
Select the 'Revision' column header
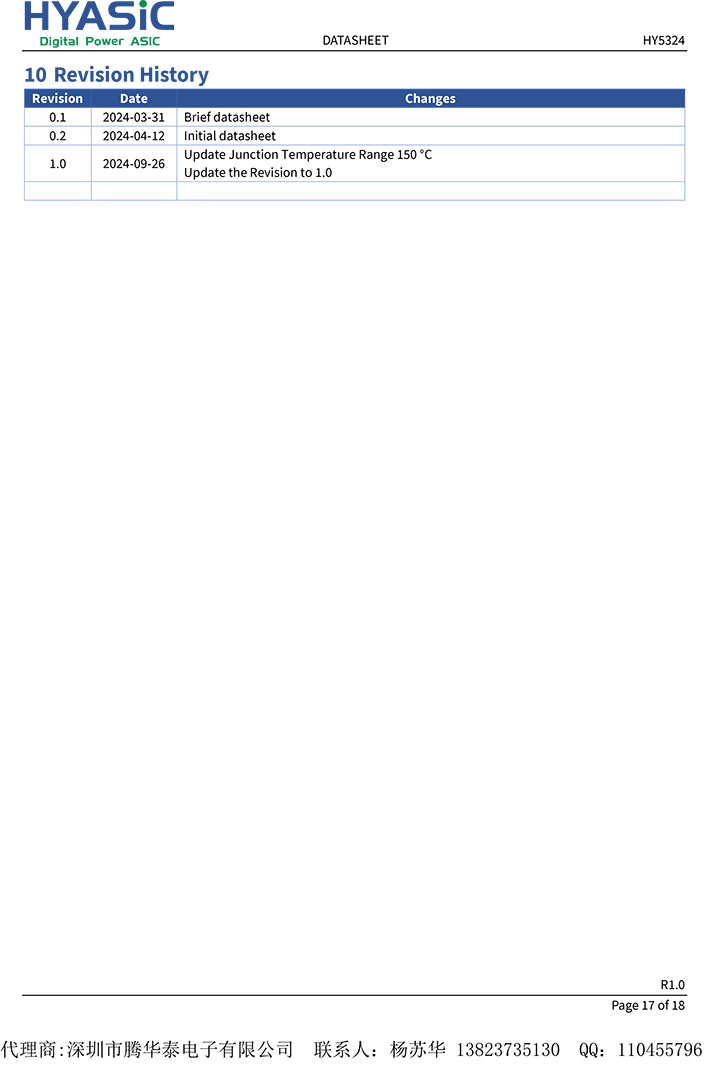pyautogui.click(x=58, y=98)
